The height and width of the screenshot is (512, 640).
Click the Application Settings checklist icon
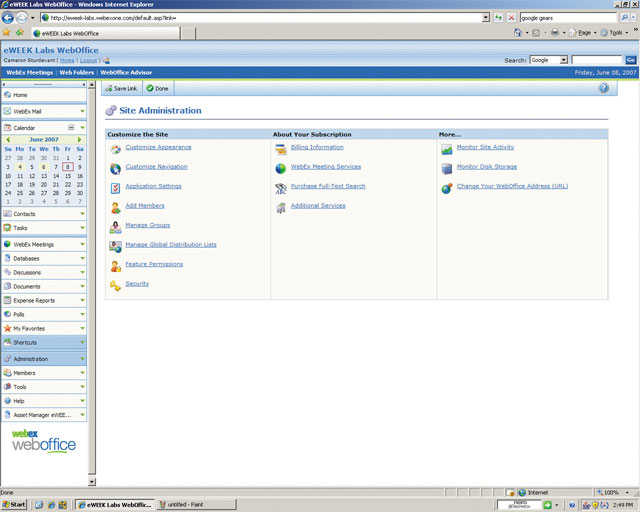pos(116,188)
